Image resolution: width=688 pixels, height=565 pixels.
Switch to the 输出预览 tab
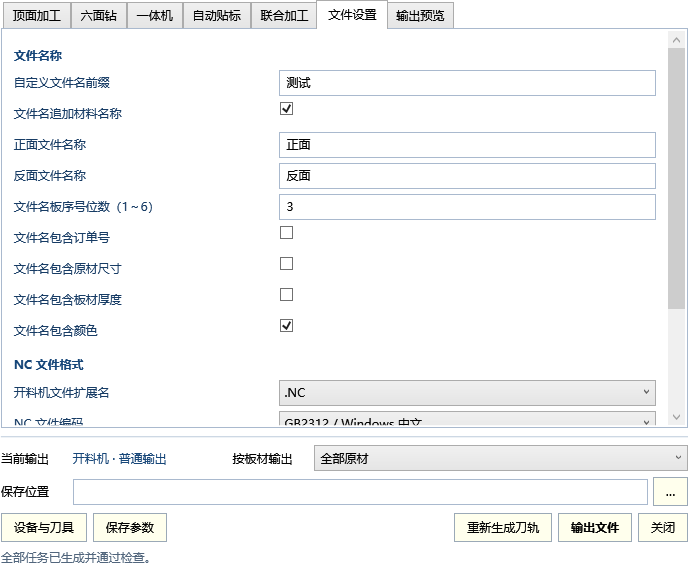[x=420, y=16]
